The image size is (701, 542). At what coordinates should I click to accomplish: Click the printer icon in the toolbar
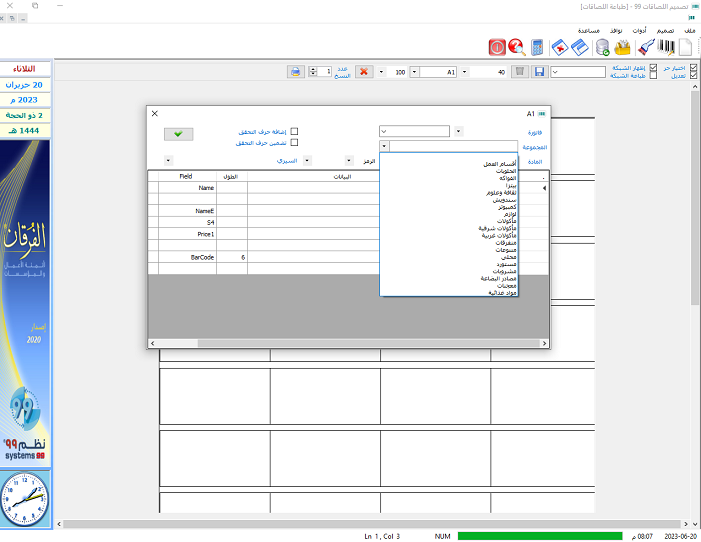295,72
